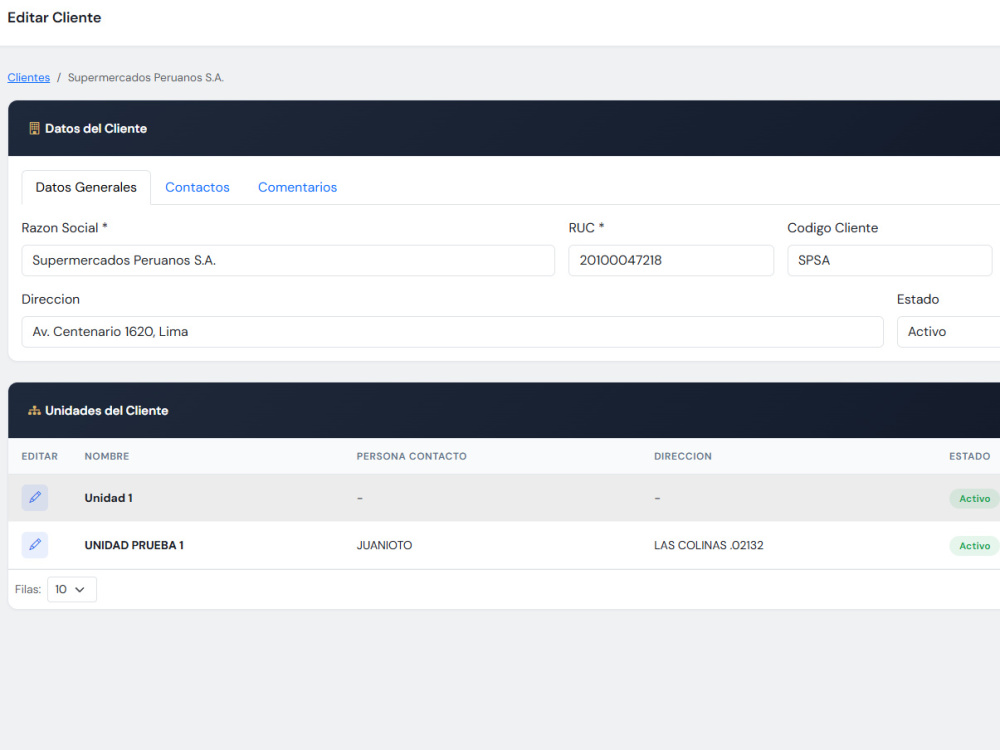Click the Datos del Cliente panel header title

pos(96,128)
